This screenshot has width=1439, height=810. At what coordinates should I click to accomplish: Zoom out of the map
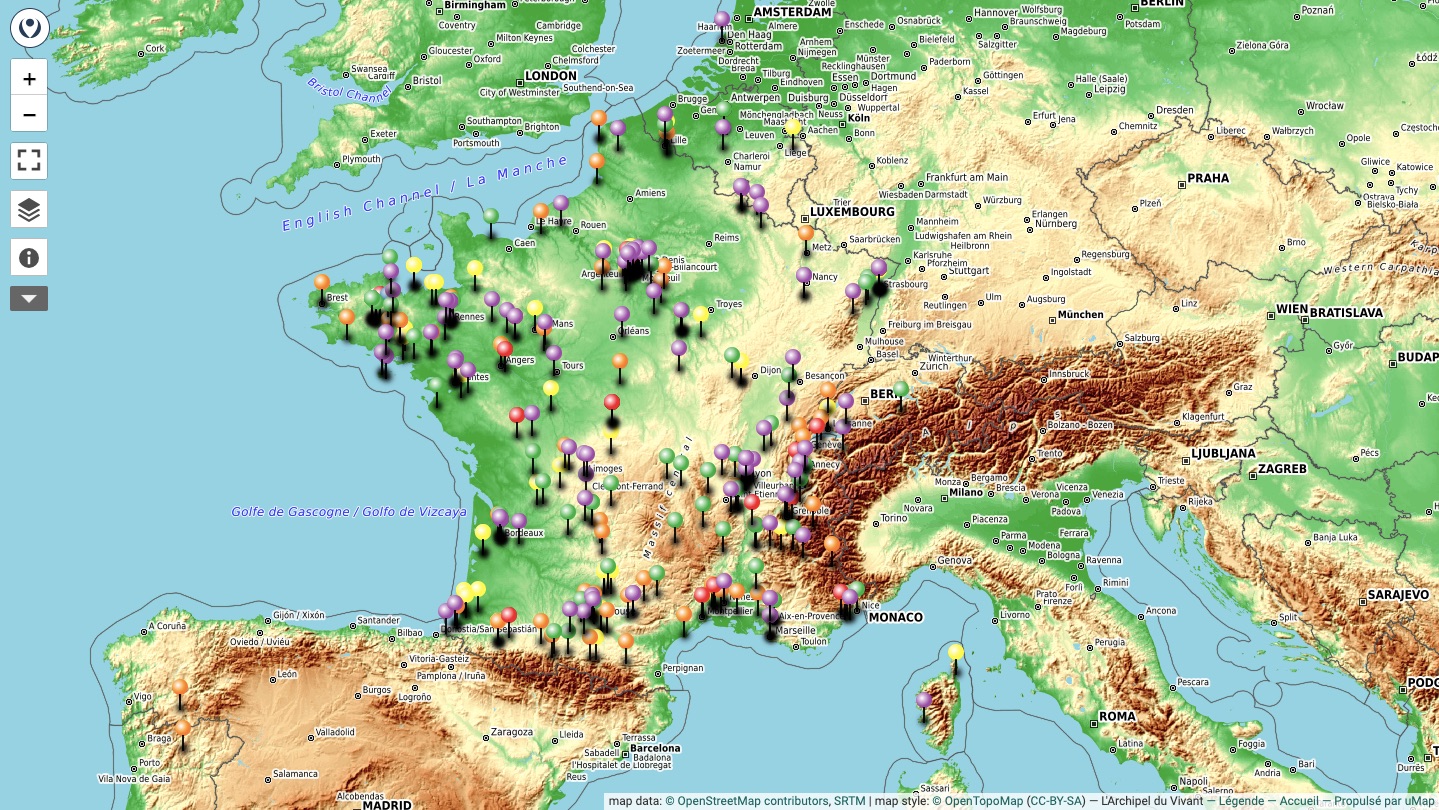coord(29,114)
